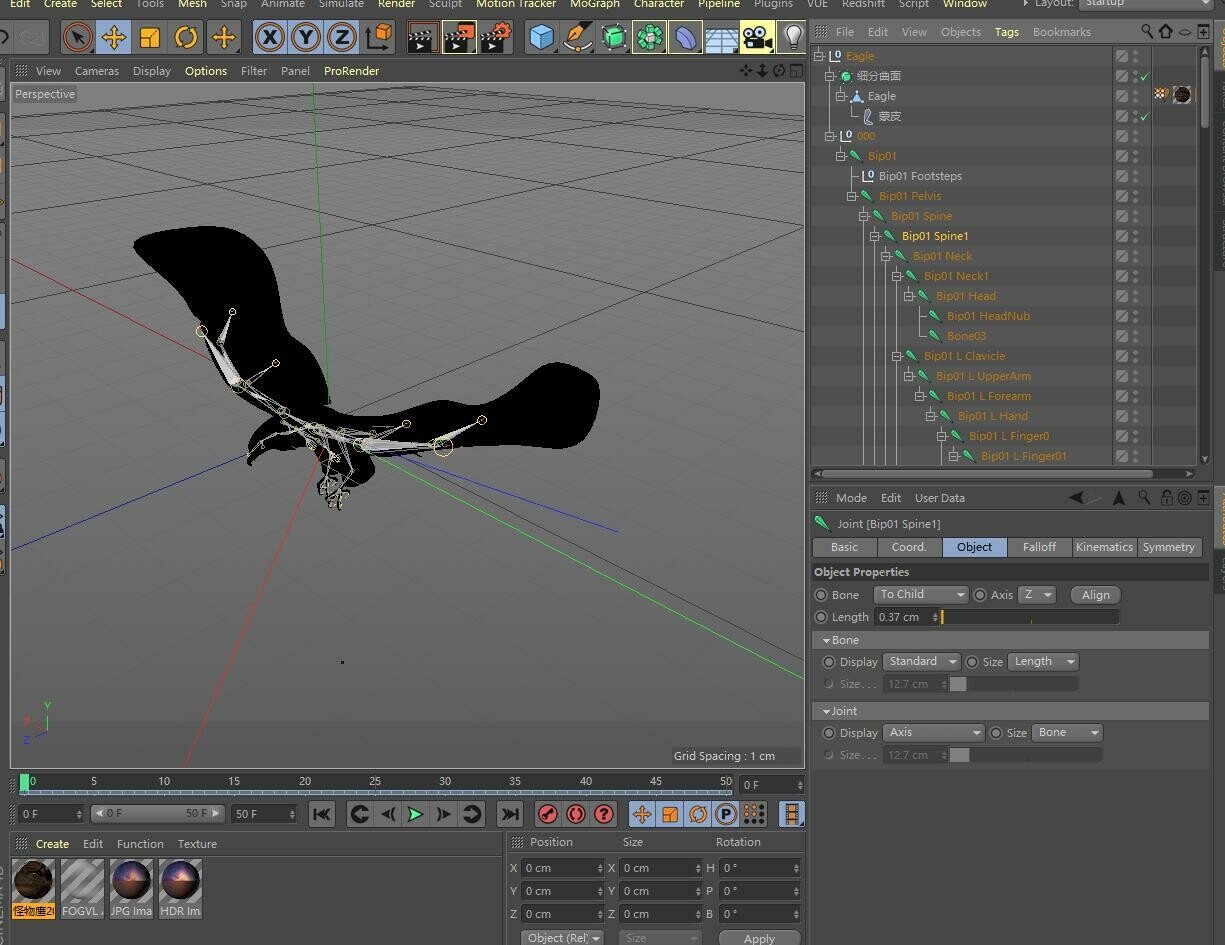Toggle the Y axis lock

tap(303, 37)
